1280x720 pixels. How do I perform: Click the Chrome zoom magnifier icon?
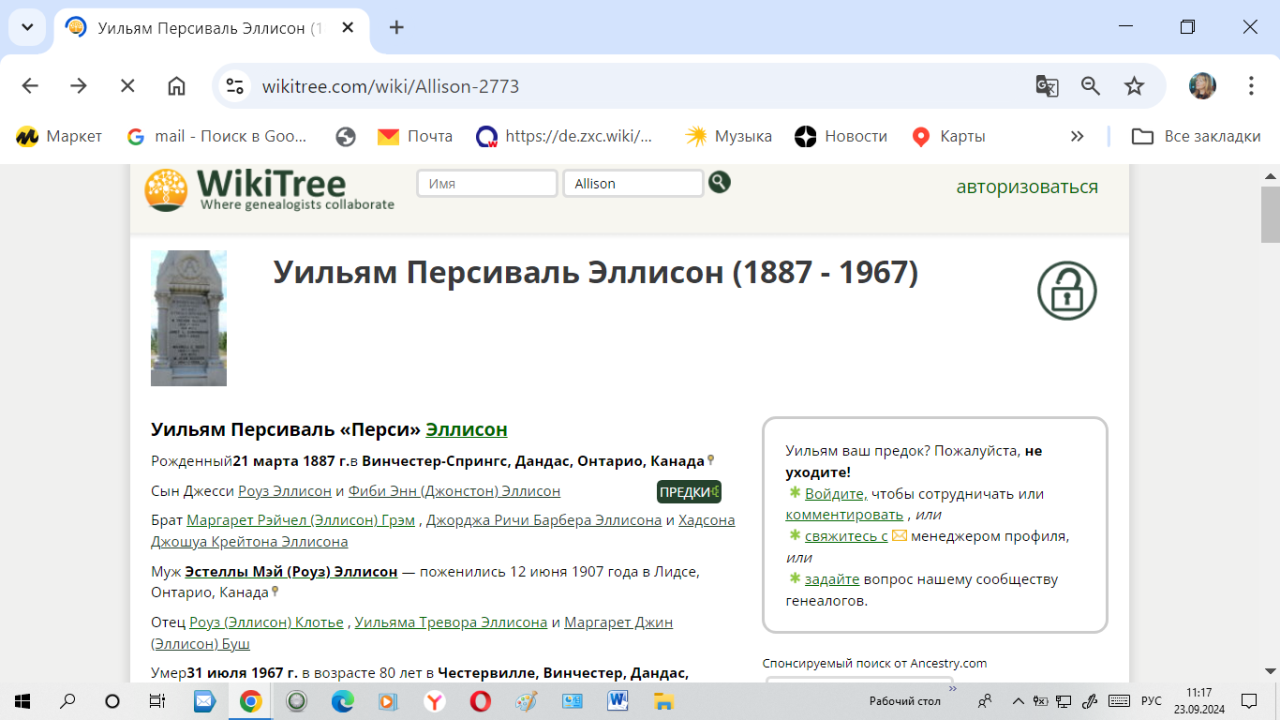(1091, 86)
